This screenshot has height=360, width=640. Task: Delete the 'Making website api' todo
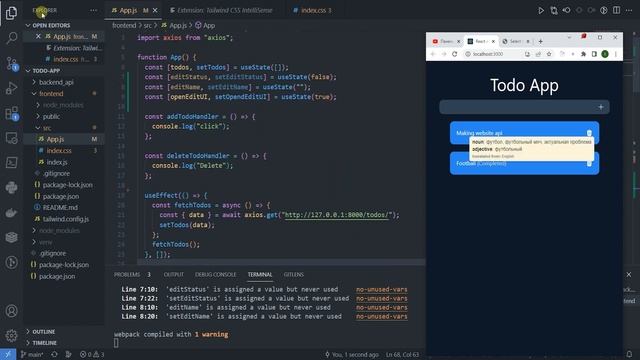(589, 133)
